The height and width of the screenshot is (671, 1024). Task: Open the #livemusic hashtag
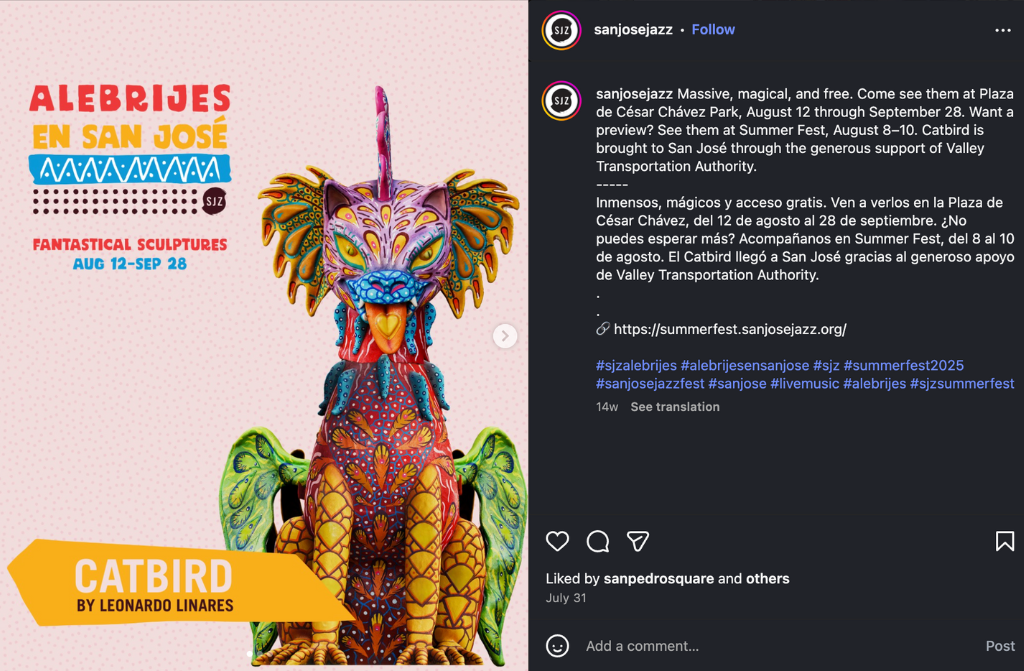coord(805,384)
